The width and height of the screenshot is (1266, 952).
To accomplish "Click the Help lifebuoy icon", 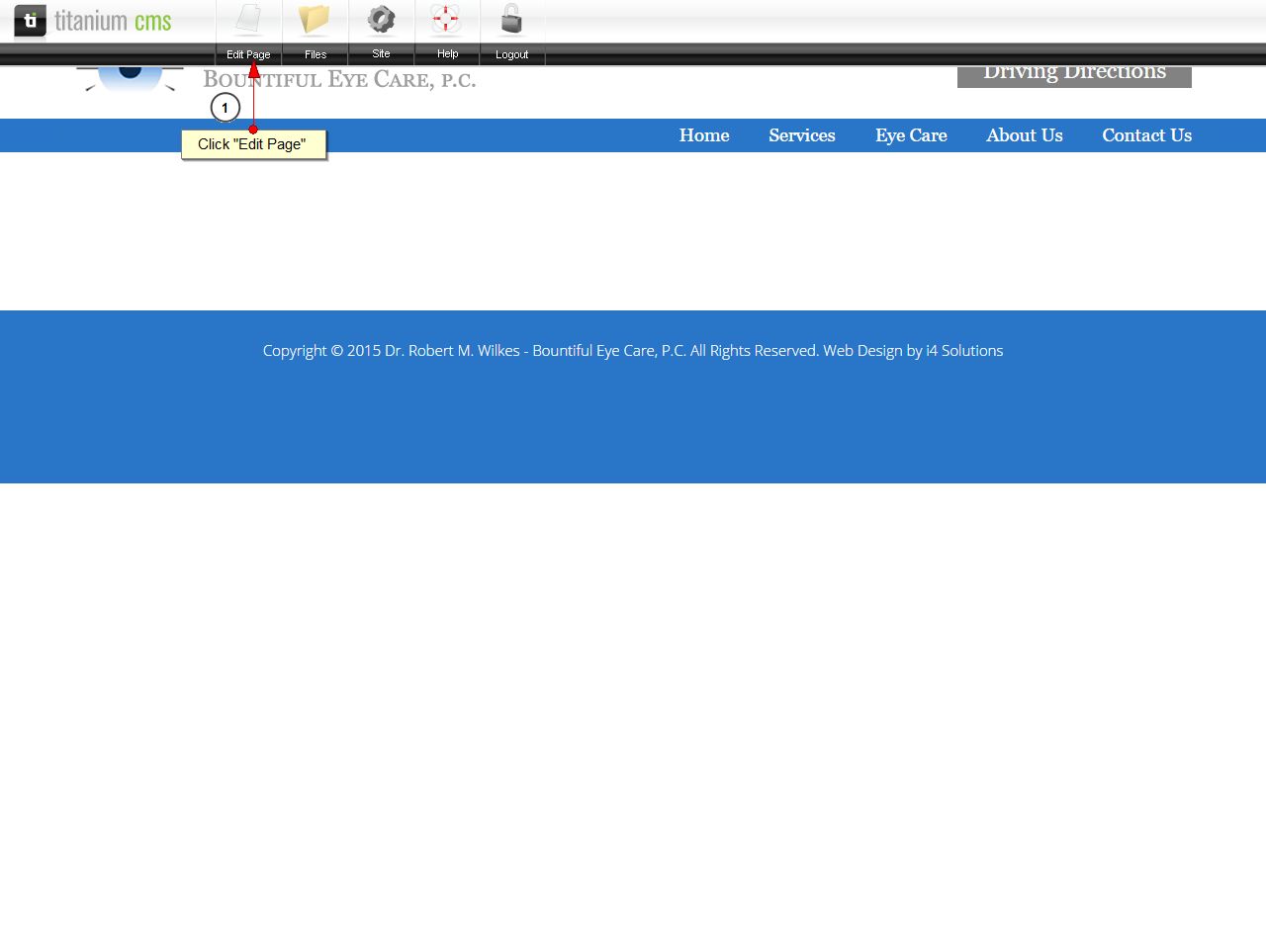I will coord(447,21).
